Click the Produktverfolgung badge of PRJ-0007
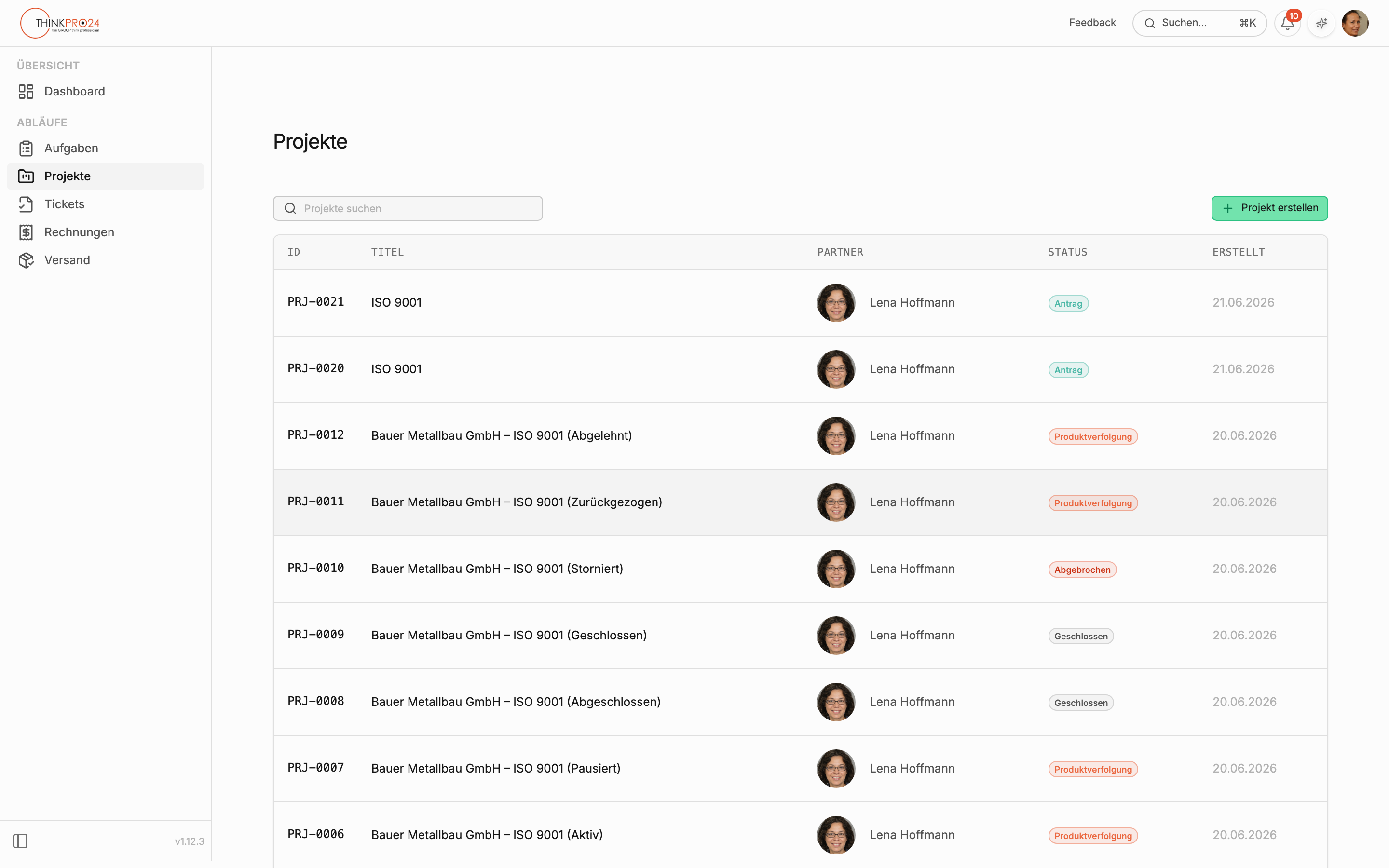 point(1093,769)
